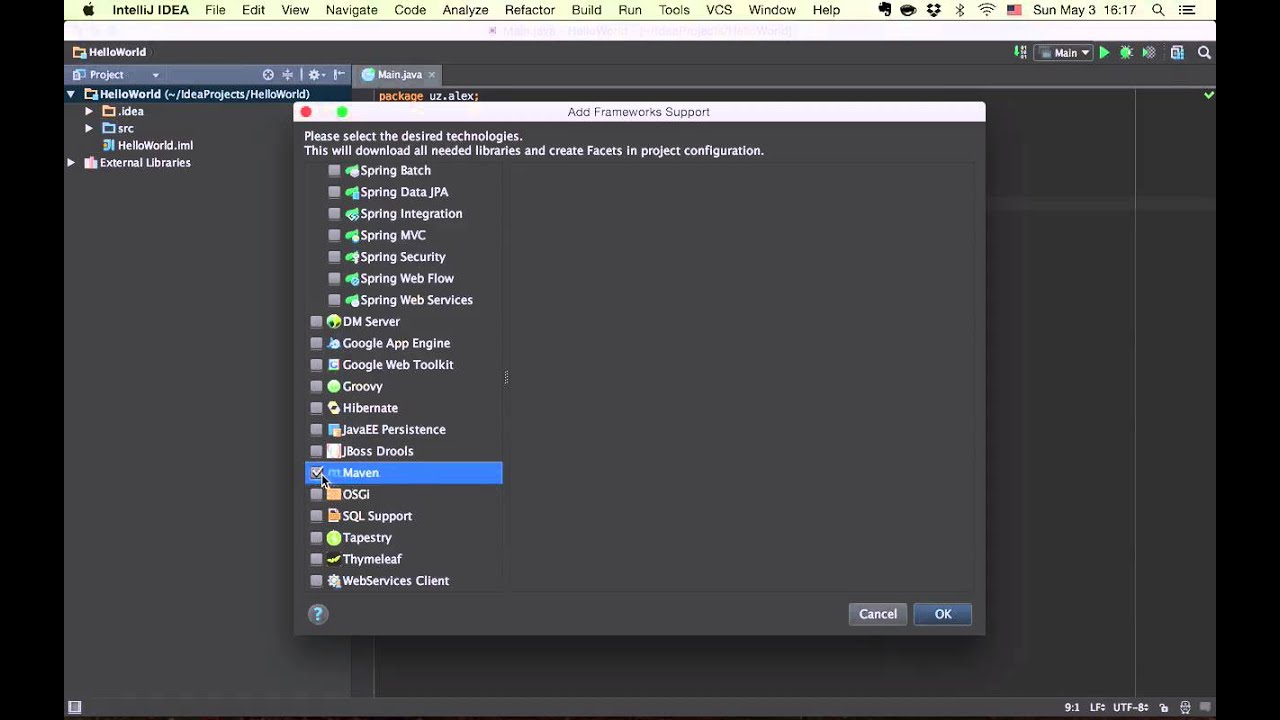
Task: Click the Make Project build icon
Action: pyautogui.click(x=1020, y=53)
